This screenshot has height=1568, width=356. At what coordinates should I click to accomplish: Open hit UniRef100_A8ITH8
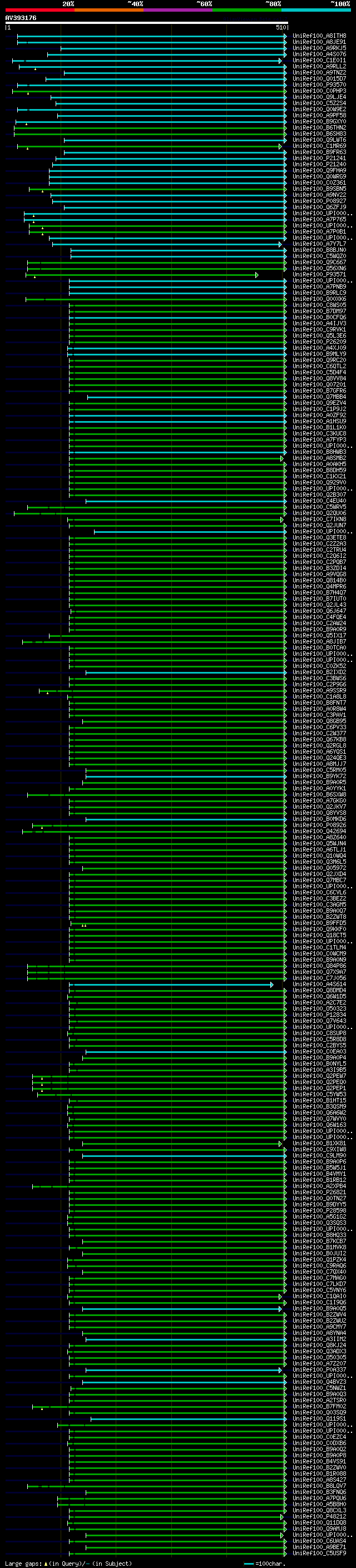click(319, 36)
